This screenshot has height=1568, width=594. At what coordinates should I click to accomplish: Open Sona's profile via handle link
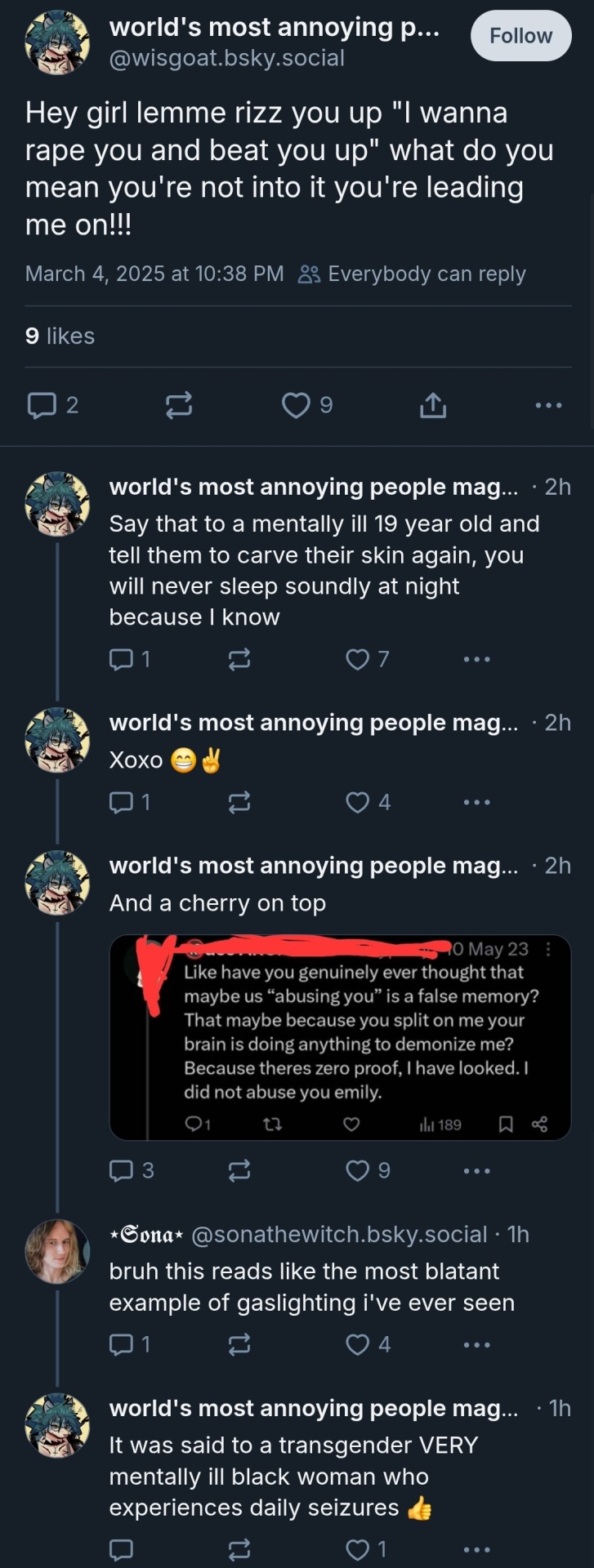tap(338, 1234)
